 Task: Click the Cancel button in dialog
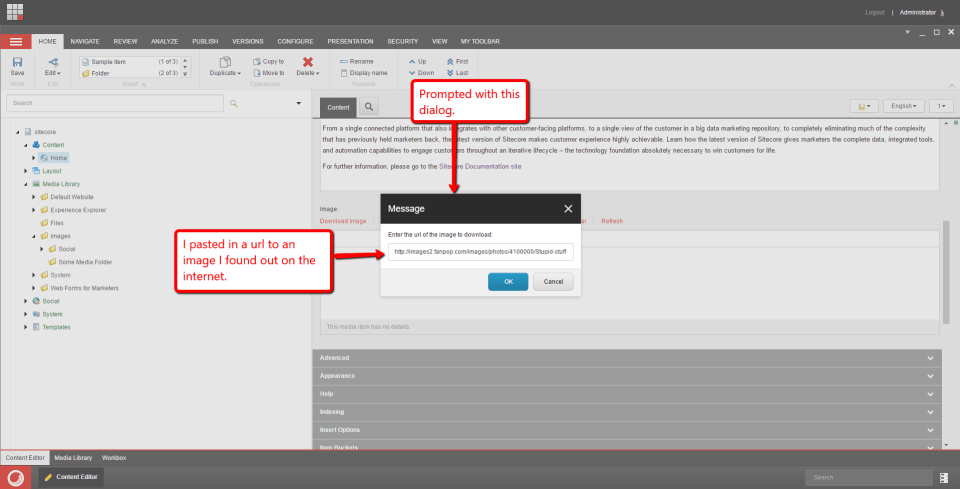(553, 282)
